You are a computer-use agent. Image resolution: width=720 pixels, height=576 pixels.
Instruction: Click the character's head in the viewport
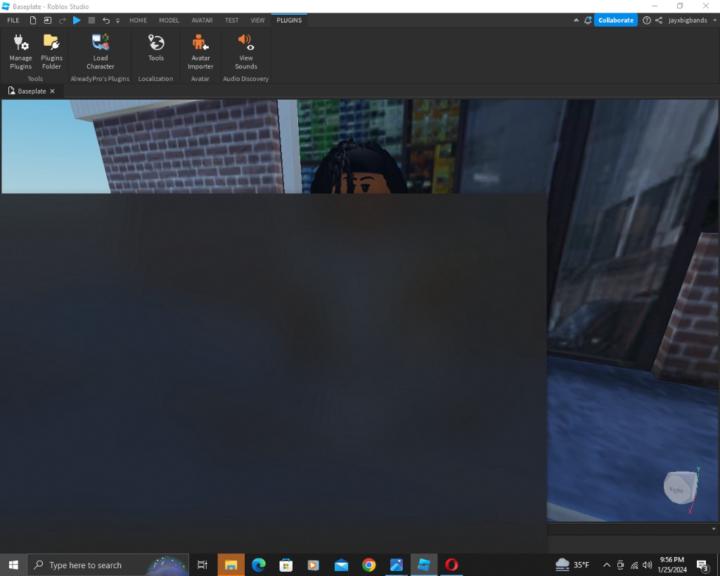click(x=359, y=169)
